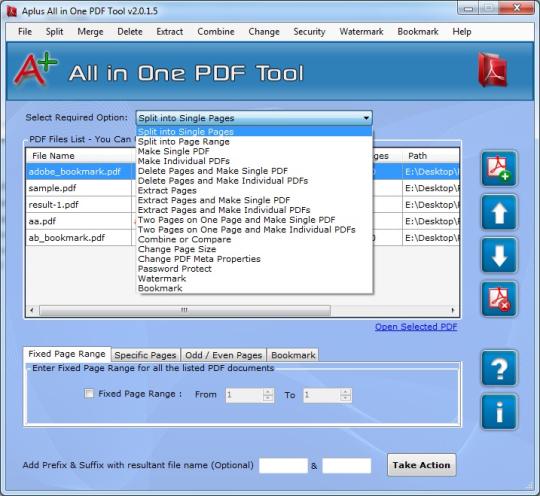Viewport: 540px width, 496px height.
Task: Select adobe_bookmark.pdf in file list
Action: coord(75,172)
